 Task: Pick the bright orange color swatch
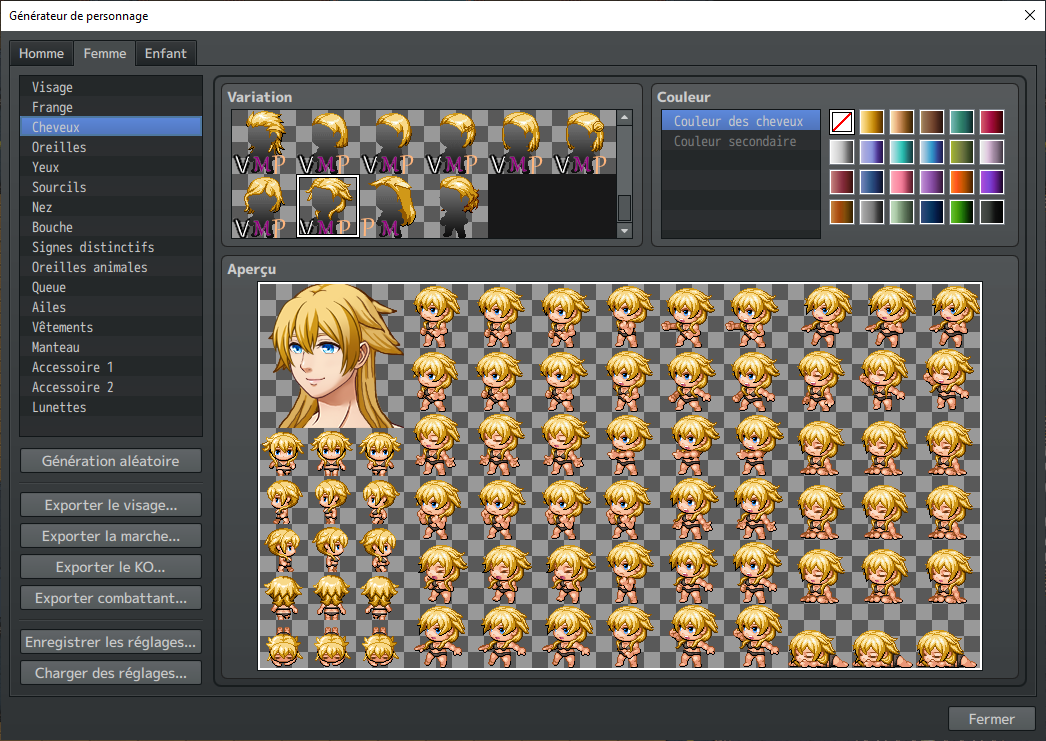(x=962, y=182)
